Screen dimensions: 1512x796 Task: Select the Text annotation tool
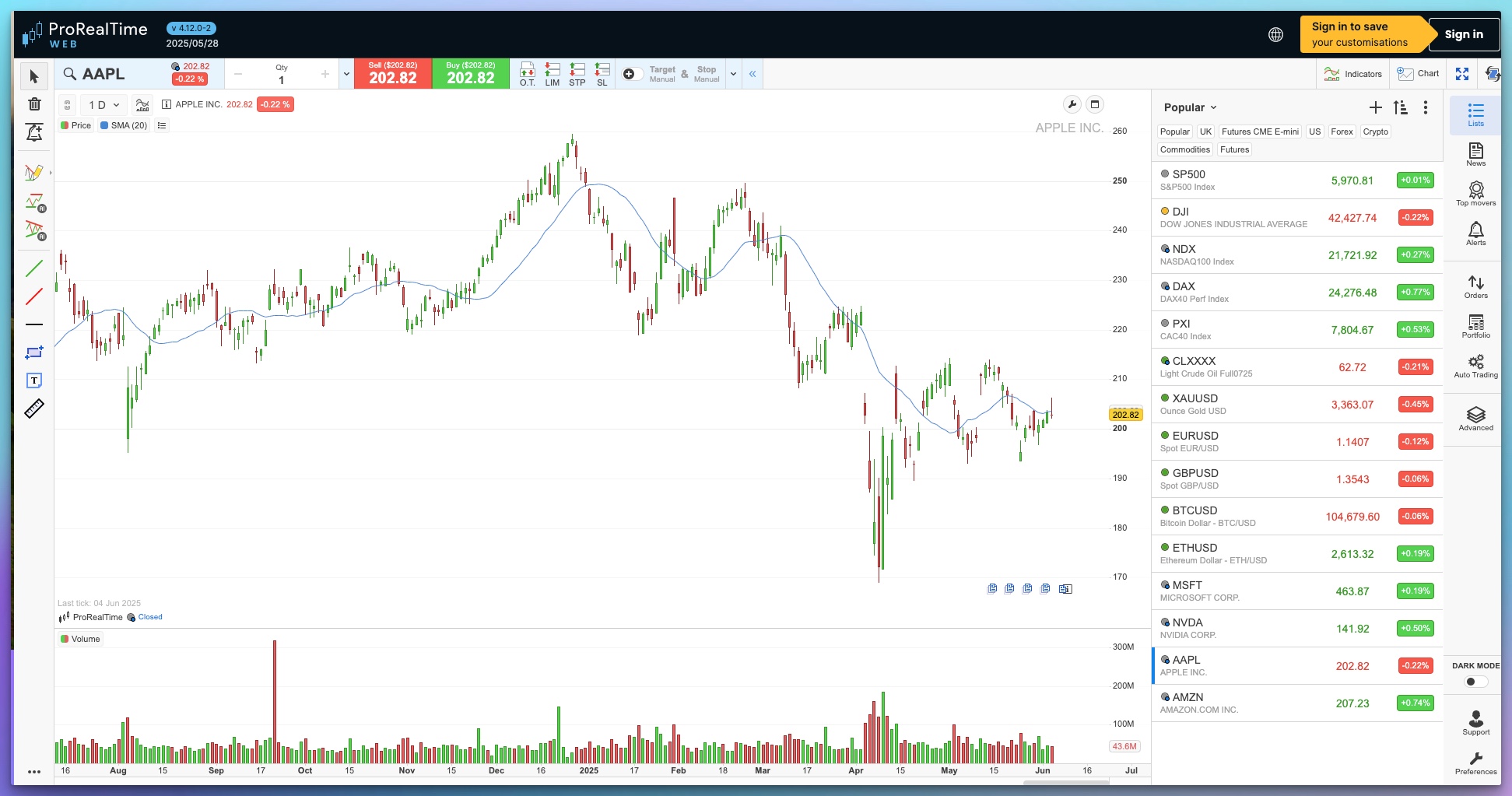pyautogui.click(x=34, y=380)
